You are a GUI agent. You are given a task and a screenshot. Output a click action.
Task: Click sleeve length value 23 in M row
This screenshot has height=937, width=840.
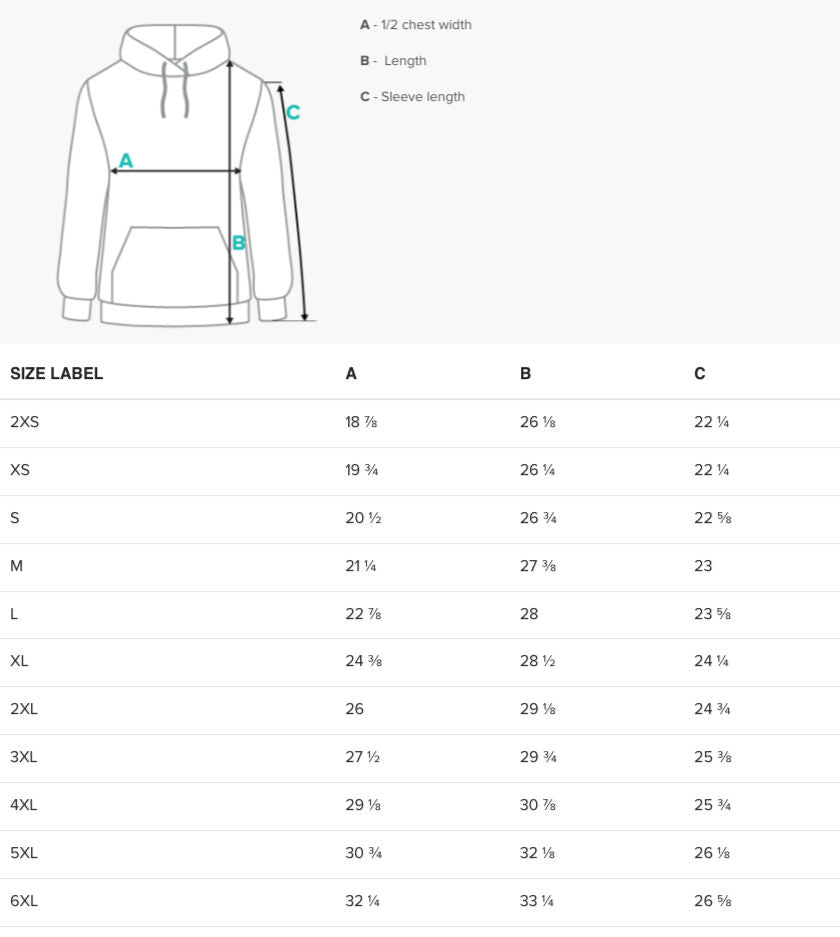703,566
